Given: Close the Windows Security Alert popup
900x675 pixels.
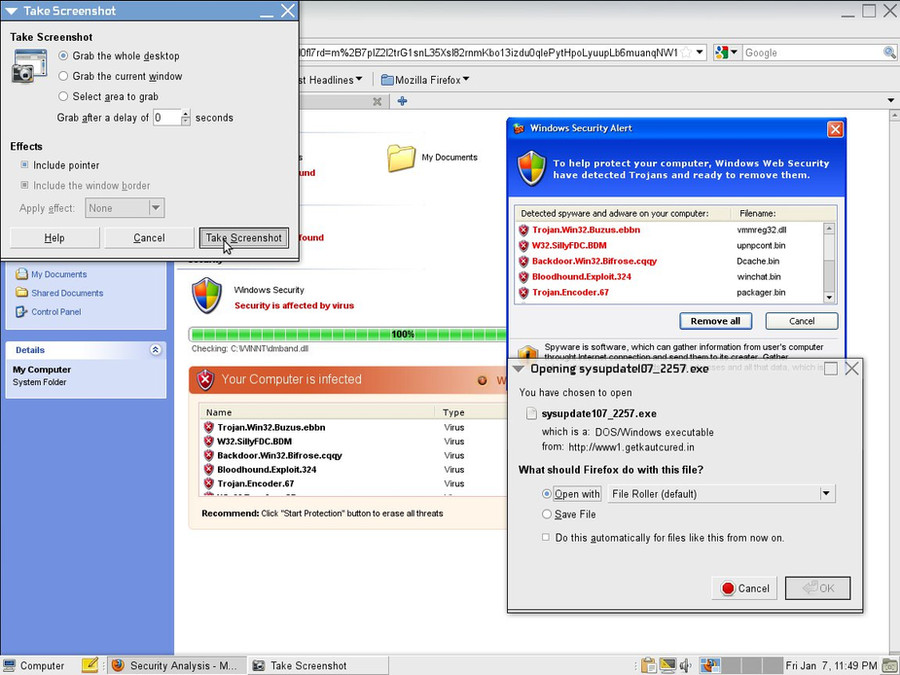Looking at the screenshot, I should 835,129.
